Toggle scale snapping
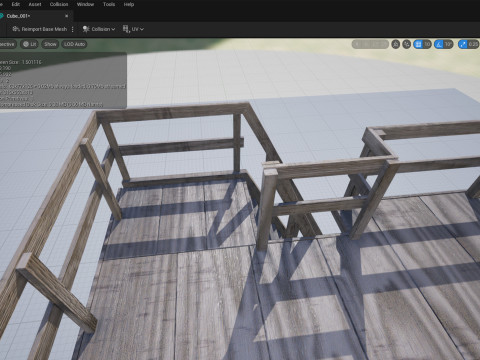This screenshot has height=360, width=480. click(463, 44)
